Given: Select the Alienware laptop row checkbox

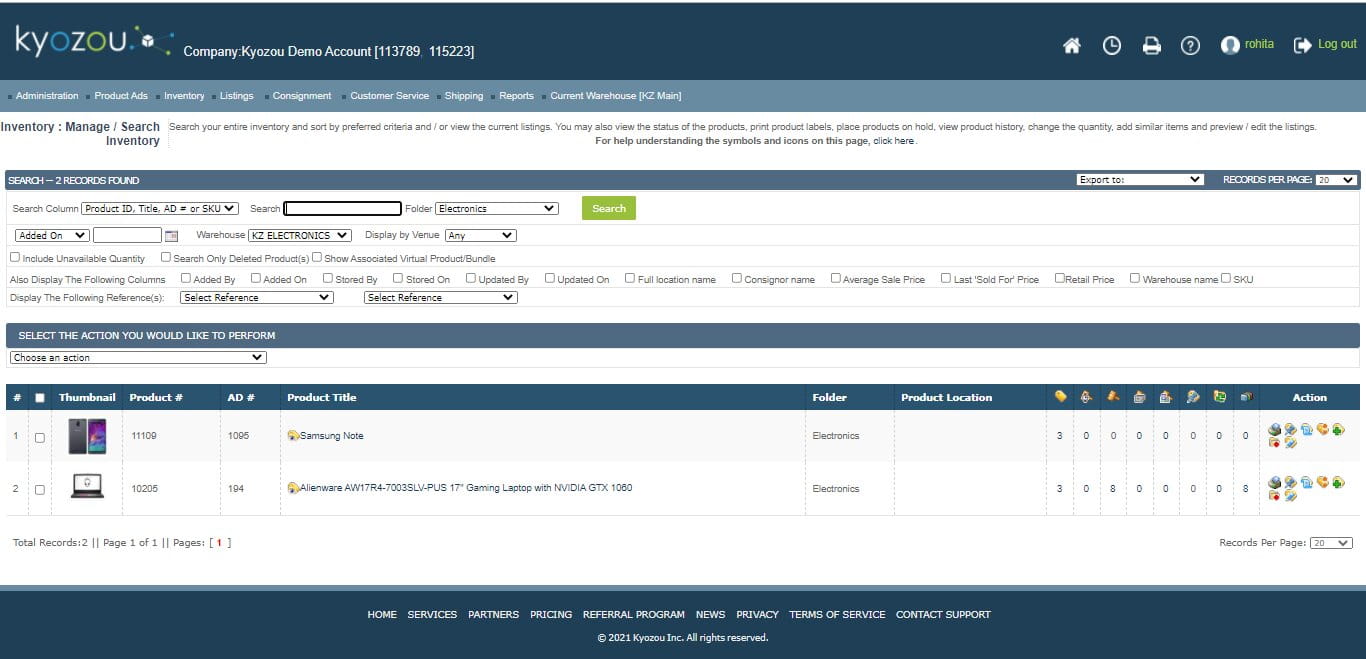Looking at the screenshot, I should (x=40, y=489).
